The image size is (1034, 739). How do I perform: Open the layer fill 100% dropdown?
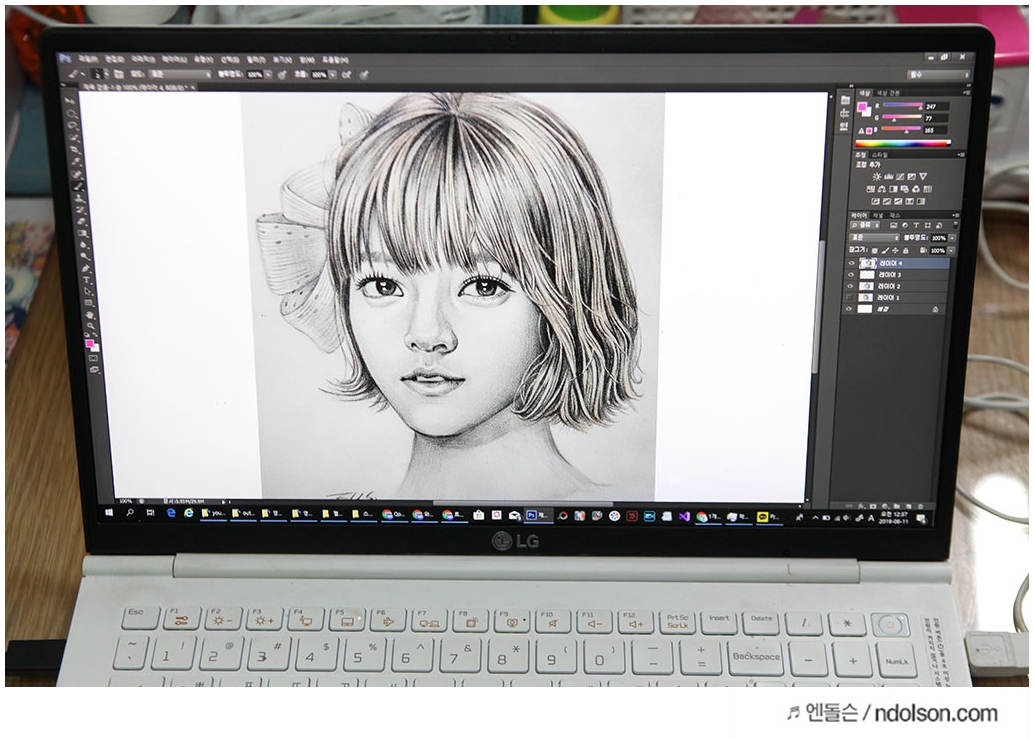[952, 251]
